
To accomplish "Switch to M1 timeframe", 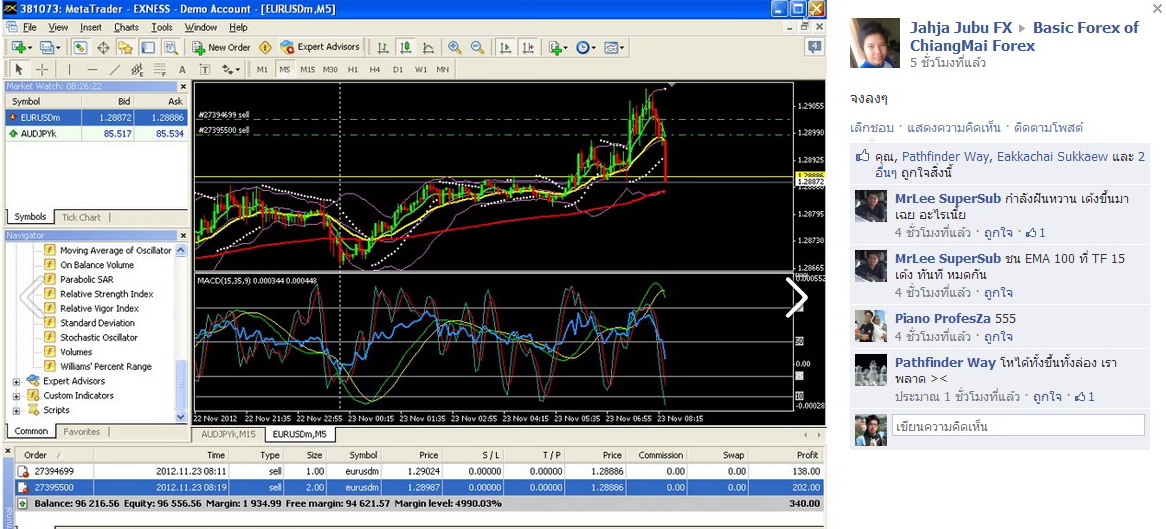I will coord(262,69).
